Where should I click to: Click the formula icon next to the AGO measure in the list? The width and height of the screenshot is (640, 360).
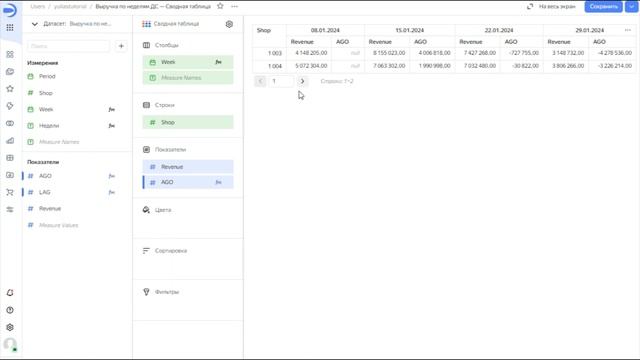click(111, 176)
